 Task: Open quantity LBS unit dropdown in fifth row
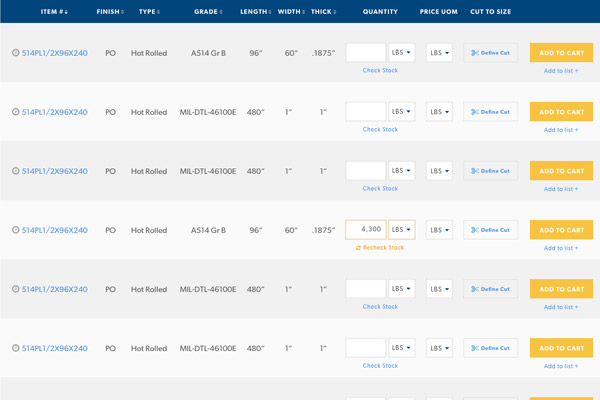[x=401, y=289]
